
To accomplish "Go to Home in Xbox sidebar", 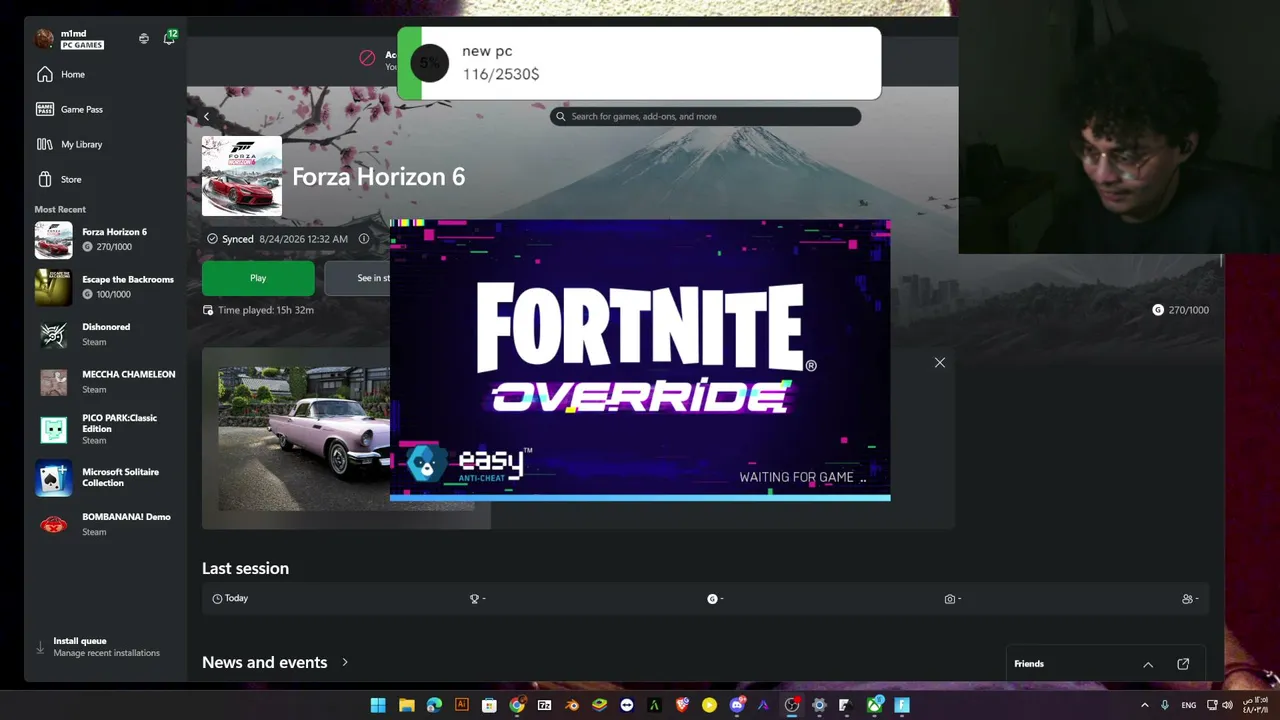I will click(105, 74).
